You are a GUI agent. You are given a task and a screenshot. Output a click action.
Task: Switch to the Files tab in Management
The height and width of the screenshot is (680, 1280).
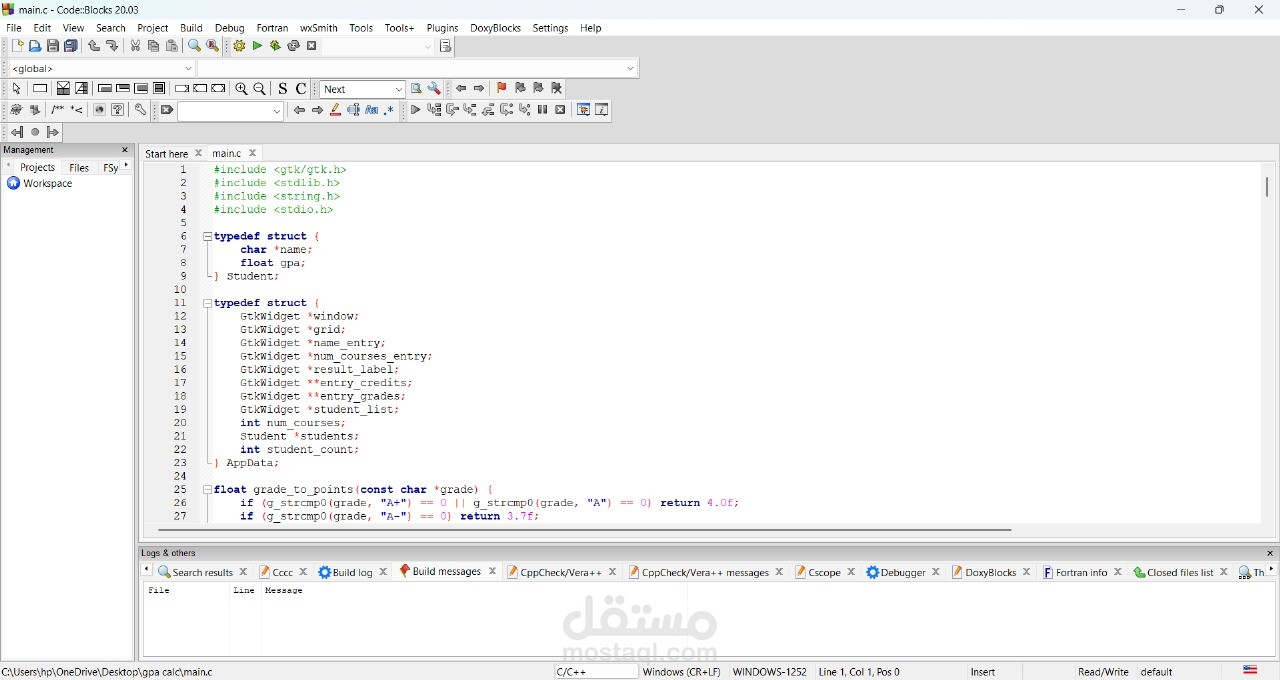click(x=79, y=168)
